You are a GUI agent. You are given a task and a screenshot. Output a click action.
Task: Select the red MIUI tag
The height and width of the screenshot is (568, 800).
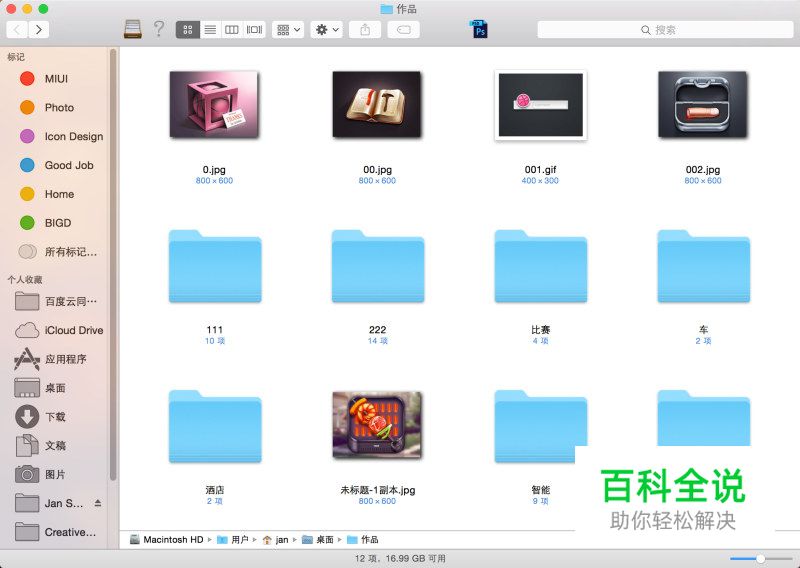(56, 79)
